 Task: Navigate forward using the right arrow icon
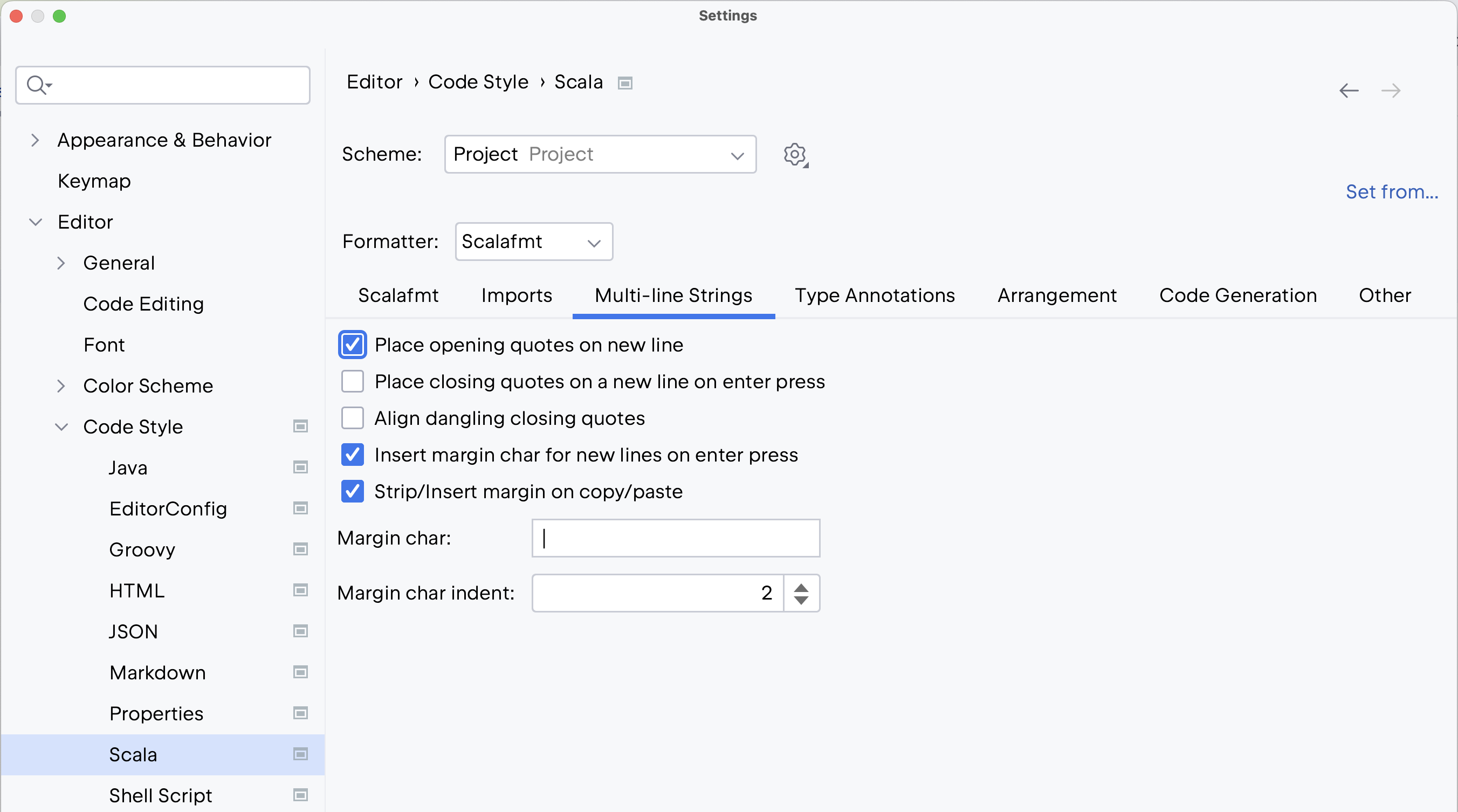click(1392, 91)
